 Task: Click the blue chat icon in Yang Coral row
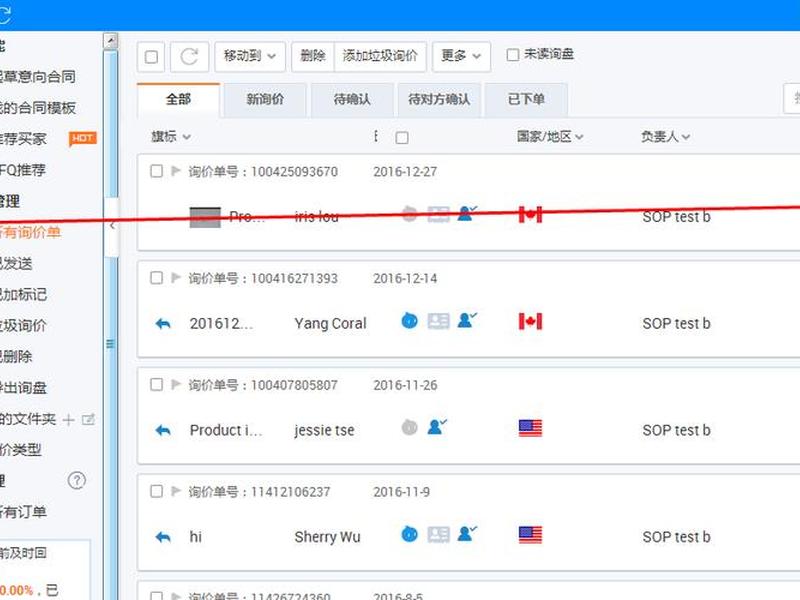pos(409,320)
